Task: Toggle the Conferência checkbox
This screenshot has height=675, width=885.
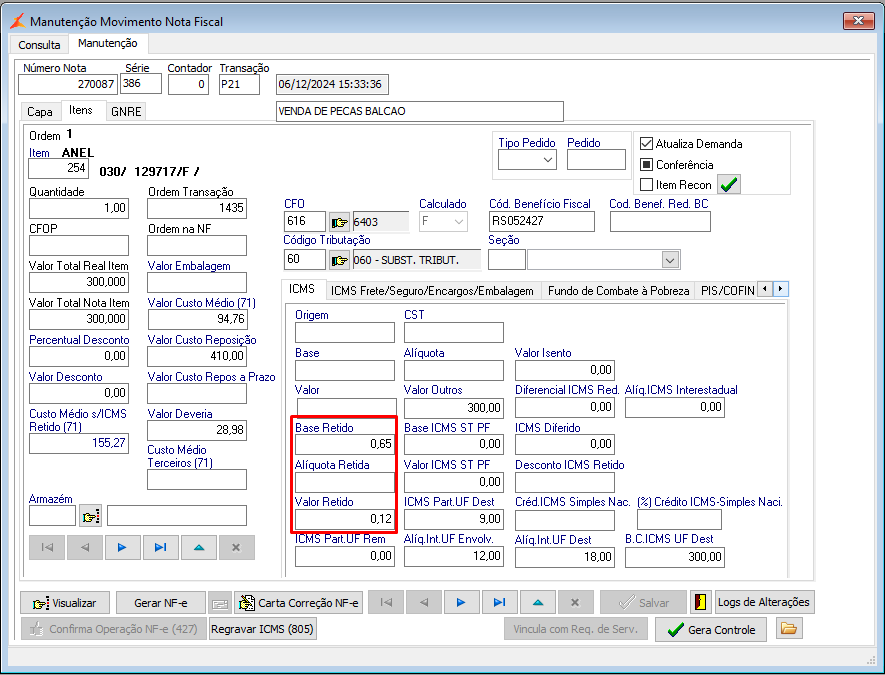Action: (x=646, y=164)
